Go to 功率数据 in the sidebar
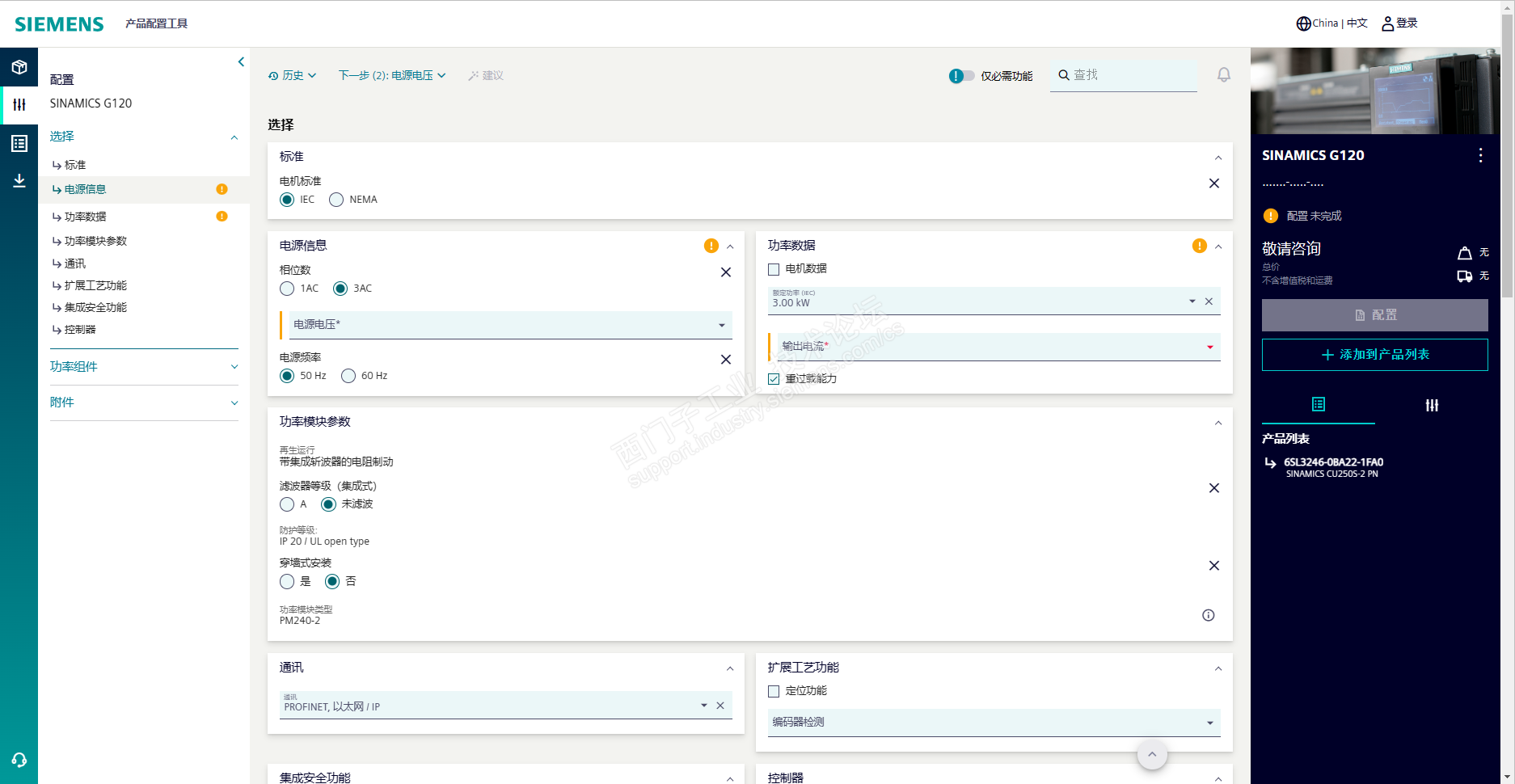 coord(85,217)
